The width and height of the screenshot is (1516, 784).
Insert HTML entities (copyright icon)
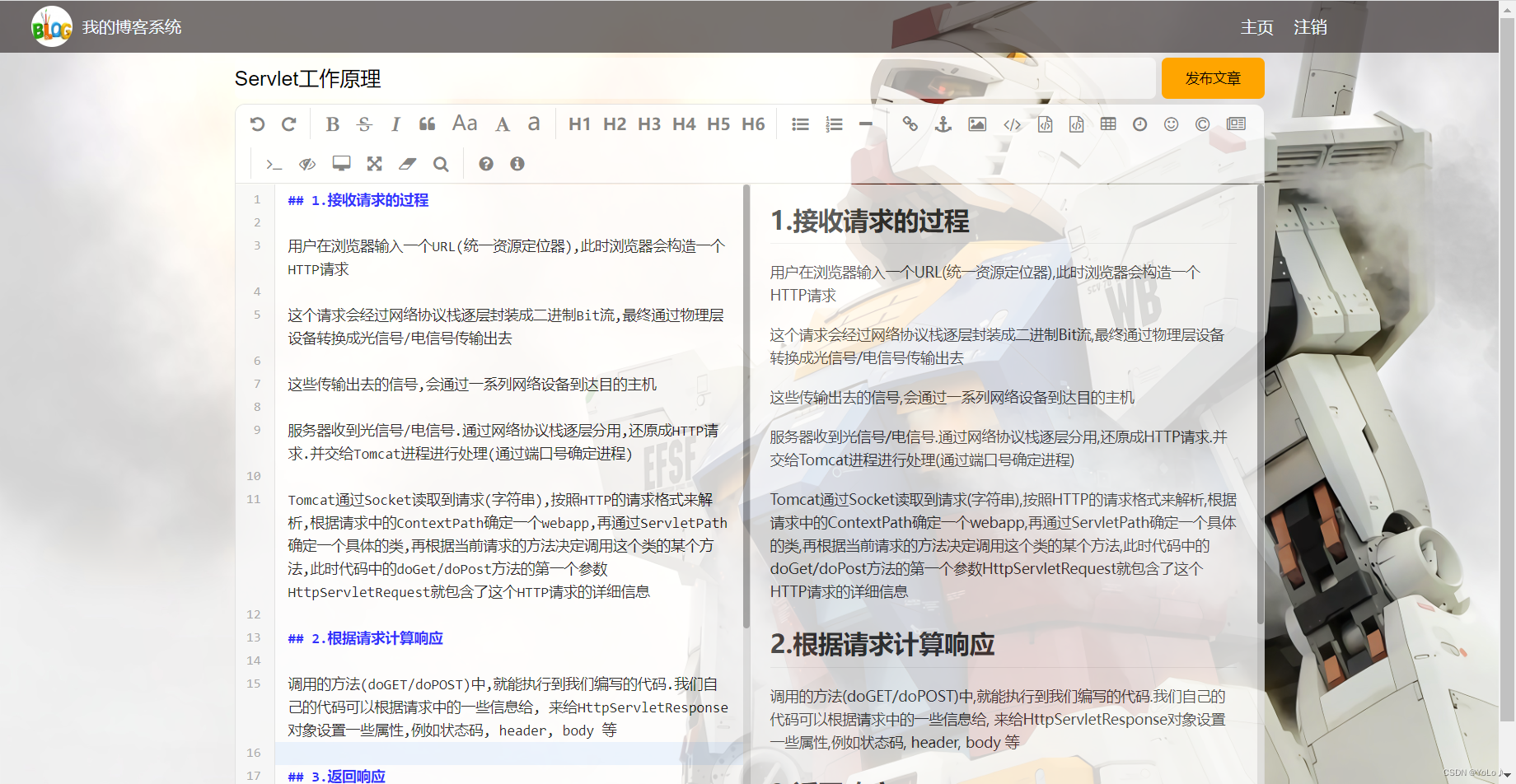pyautogui.click(x=1202, y=124)
